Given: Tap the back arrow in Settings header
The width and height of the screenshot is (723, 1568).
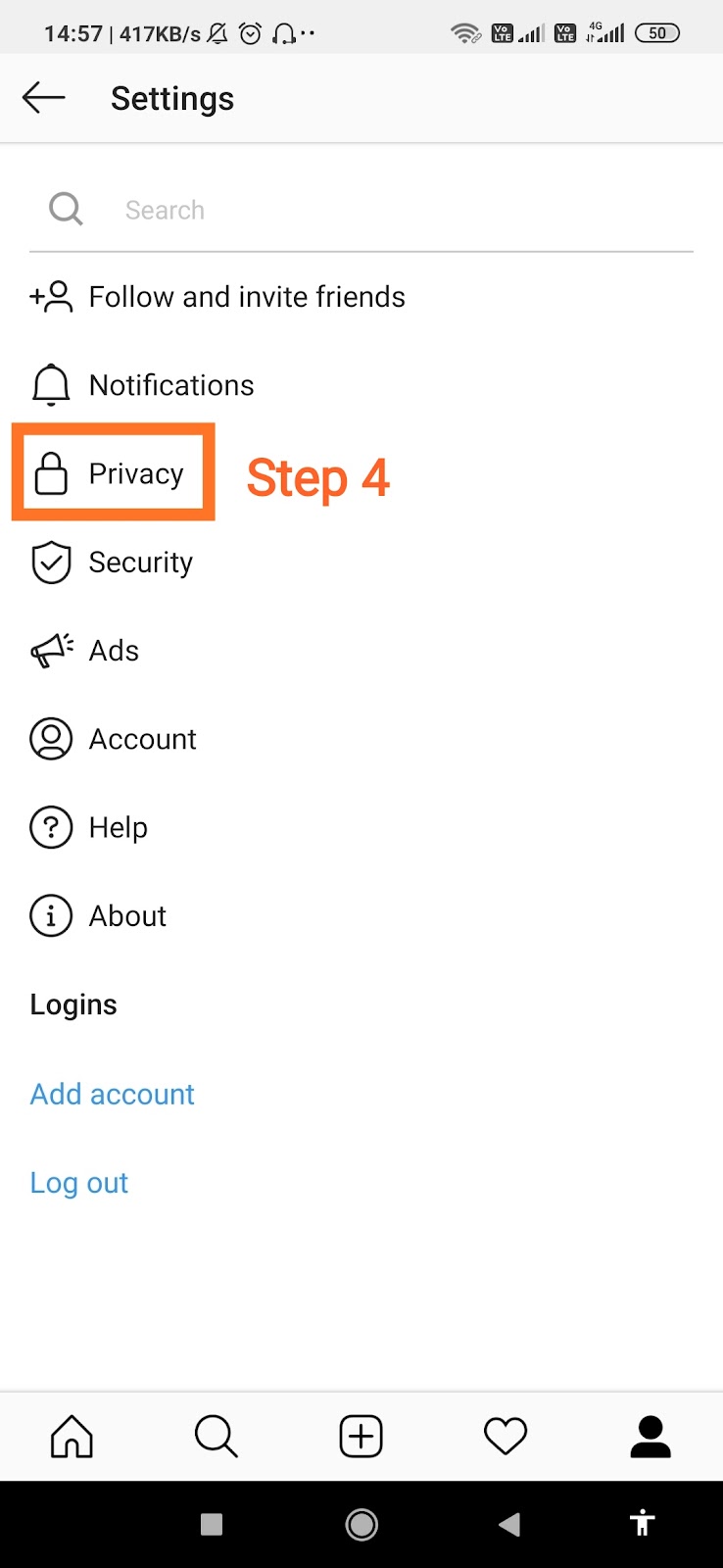Looking at the screenshot, I should coord(43,98).
